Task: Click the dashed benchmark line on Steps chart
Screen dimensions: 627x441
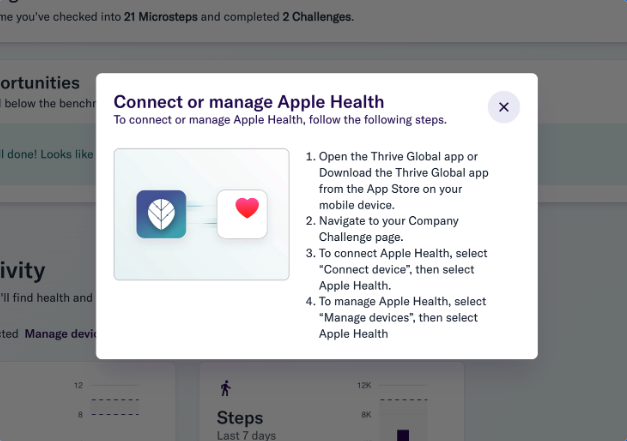Action: tap(403, 399)
